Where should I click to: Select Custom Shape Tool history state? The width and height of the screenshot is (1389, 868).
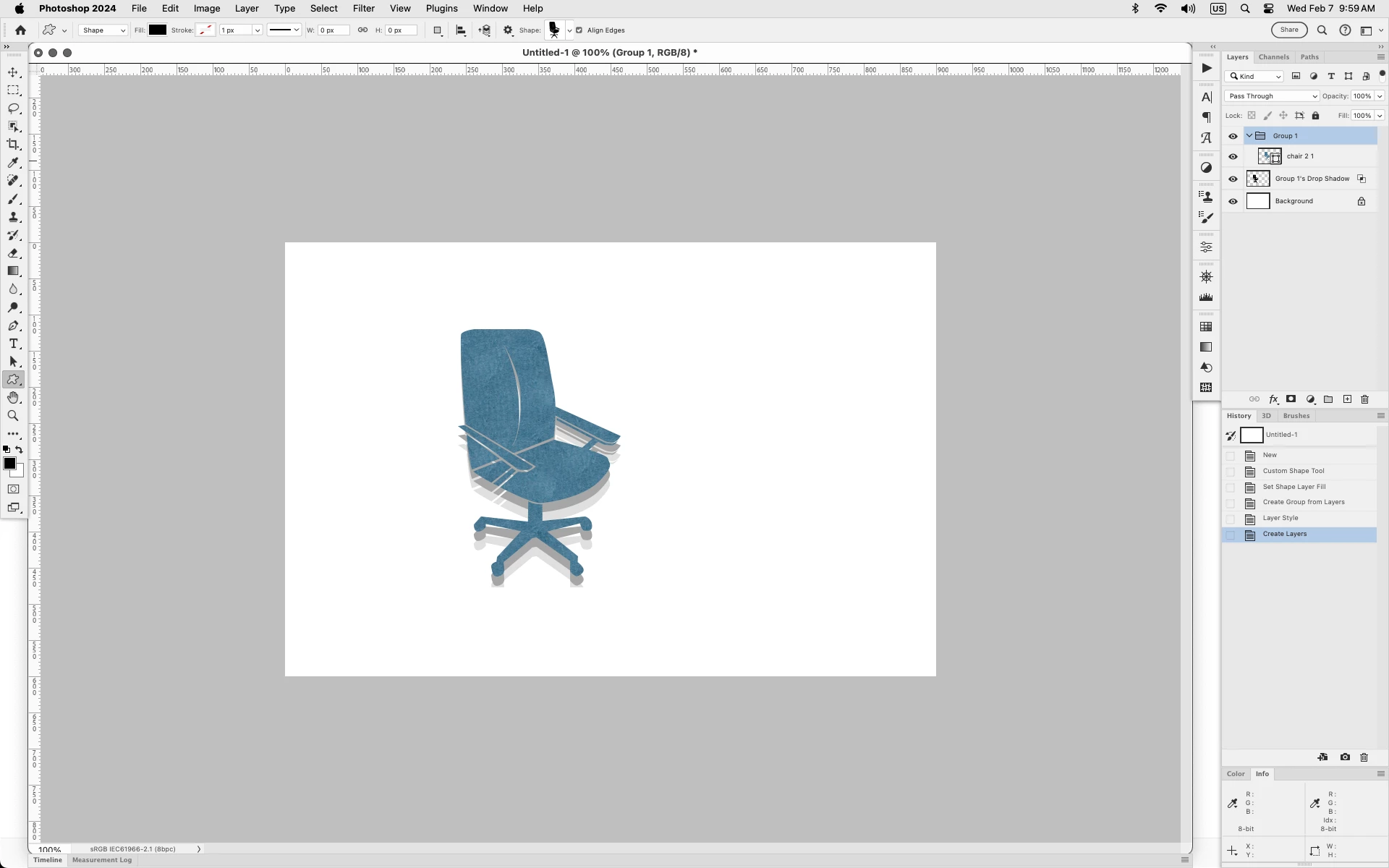(1293, 471)
